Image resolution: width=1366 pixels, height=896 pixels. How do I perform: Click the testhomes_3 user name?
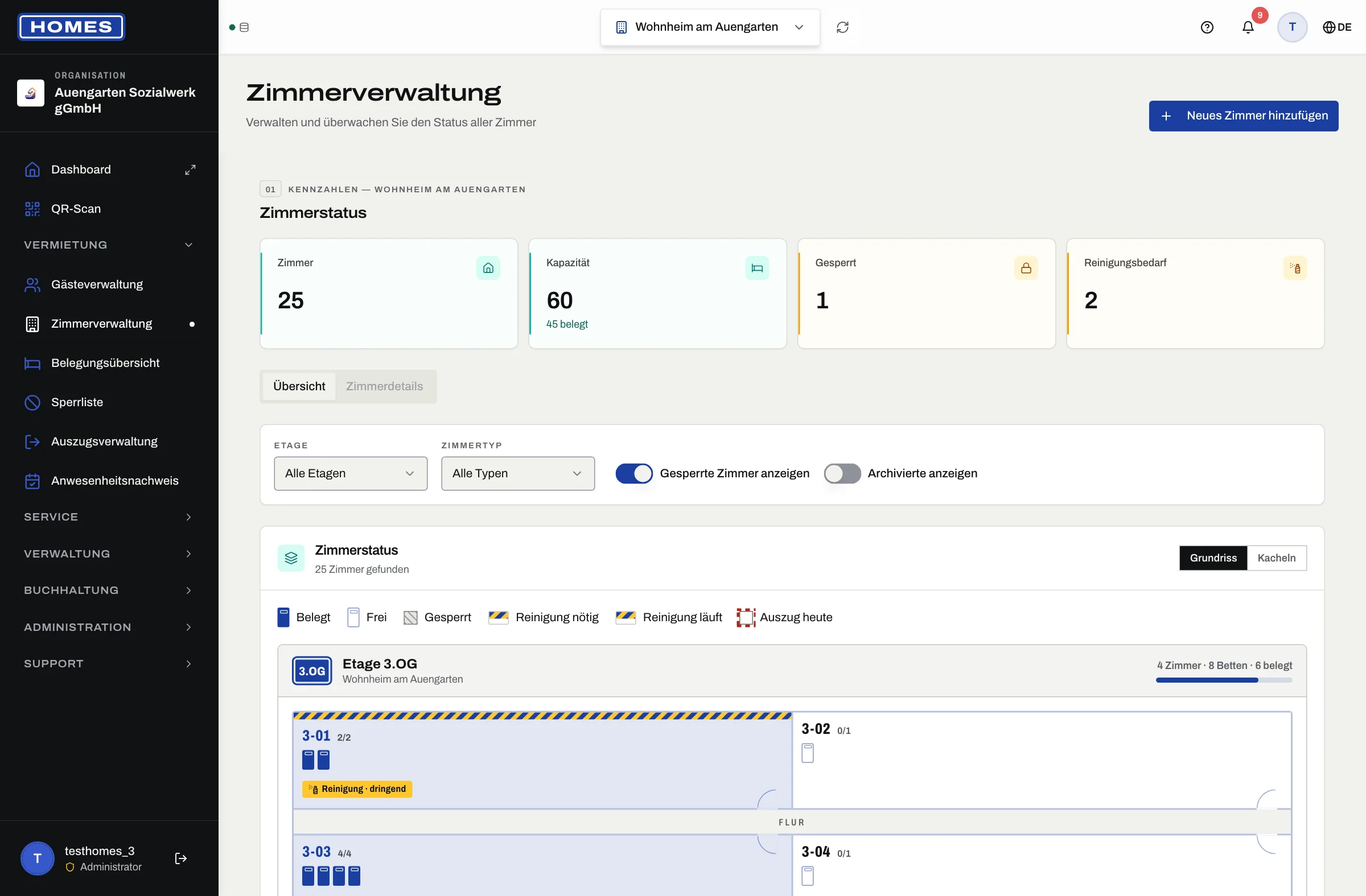tap(100, 851)
